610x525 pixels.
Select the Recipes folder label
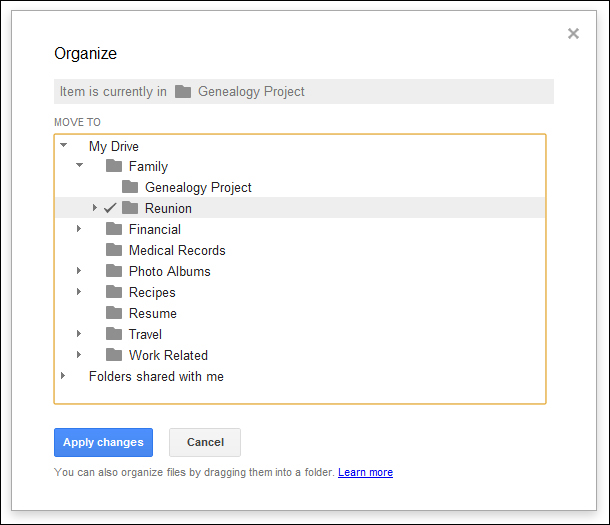tap(152, 292)
